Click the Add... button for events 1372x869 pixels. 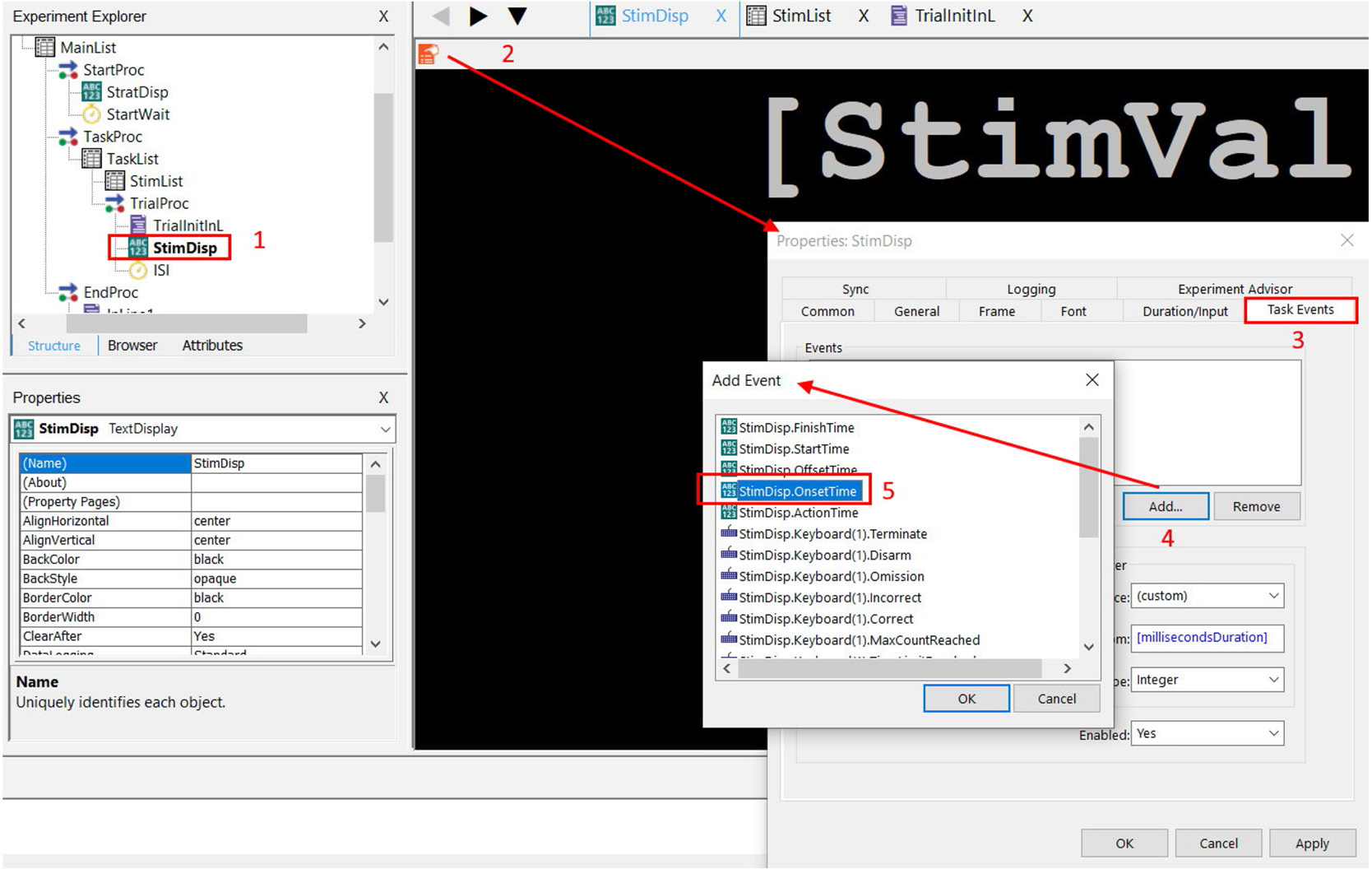[1165, 507]
